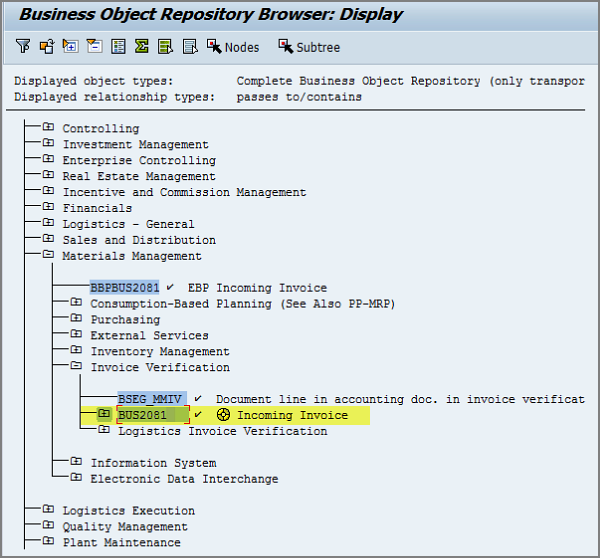The height and width of the screenshot is (558, 600).
Task: Select the BBPBUS2081 object type
Action: coord(124,287)
